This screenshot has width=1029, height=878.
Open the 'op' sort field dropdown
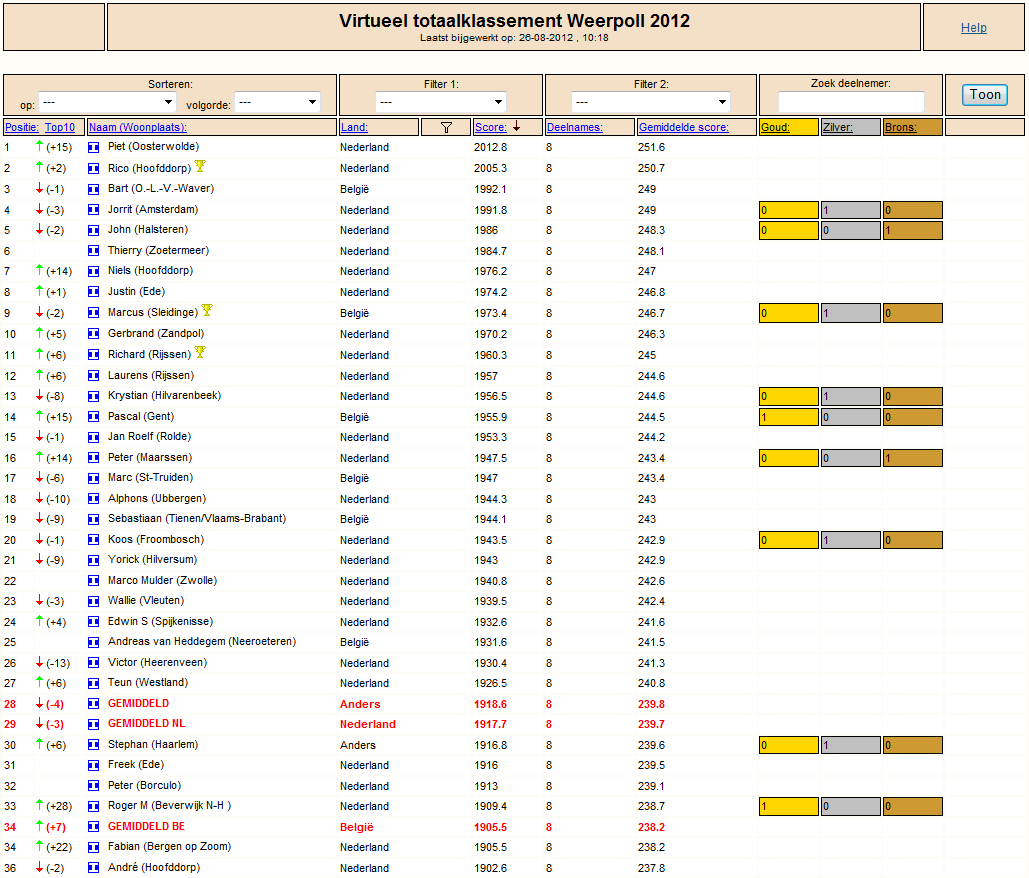(108, 102)
